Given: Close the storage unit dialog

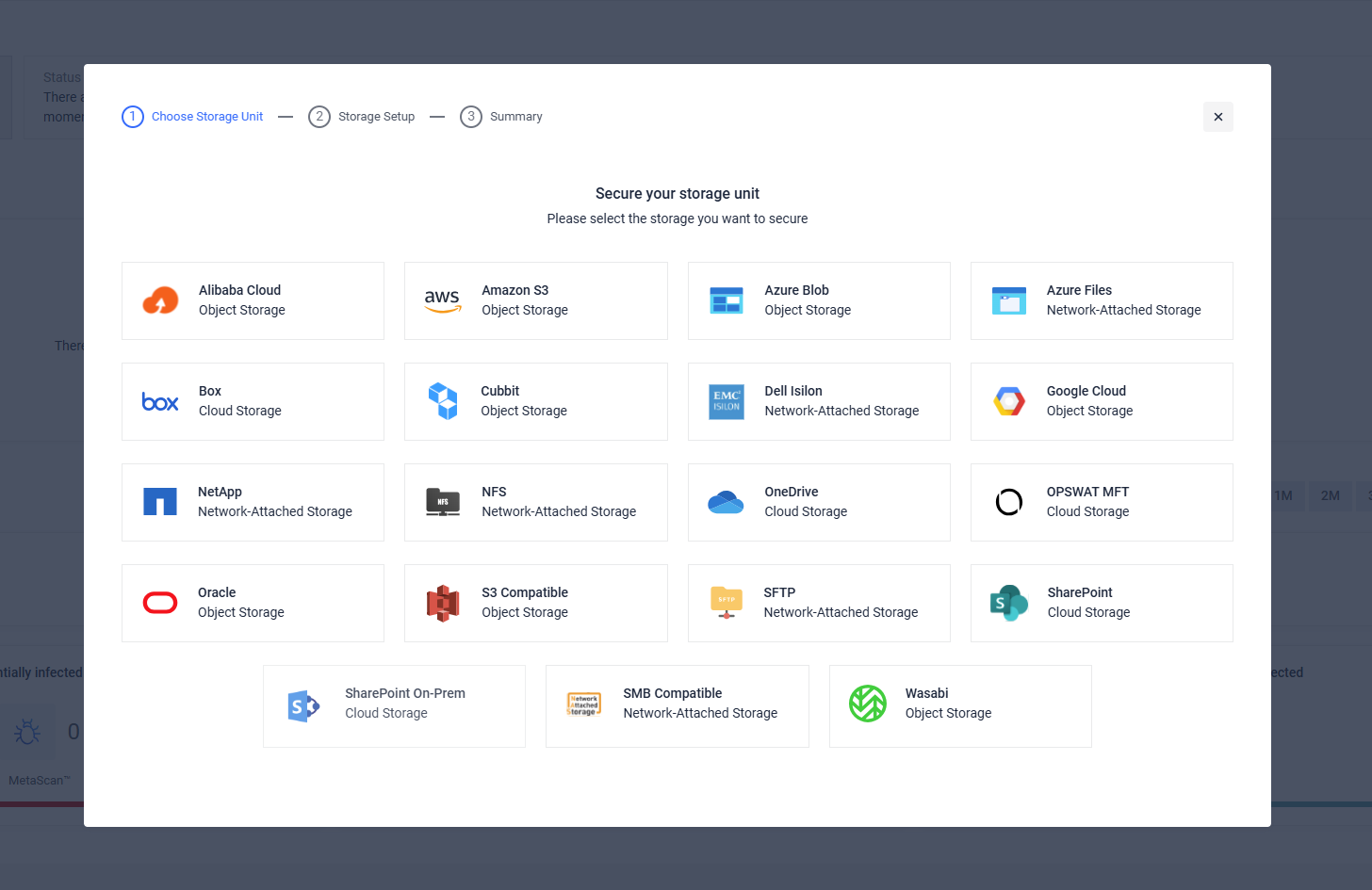Looking at the screenshot, I should 1218,117.
